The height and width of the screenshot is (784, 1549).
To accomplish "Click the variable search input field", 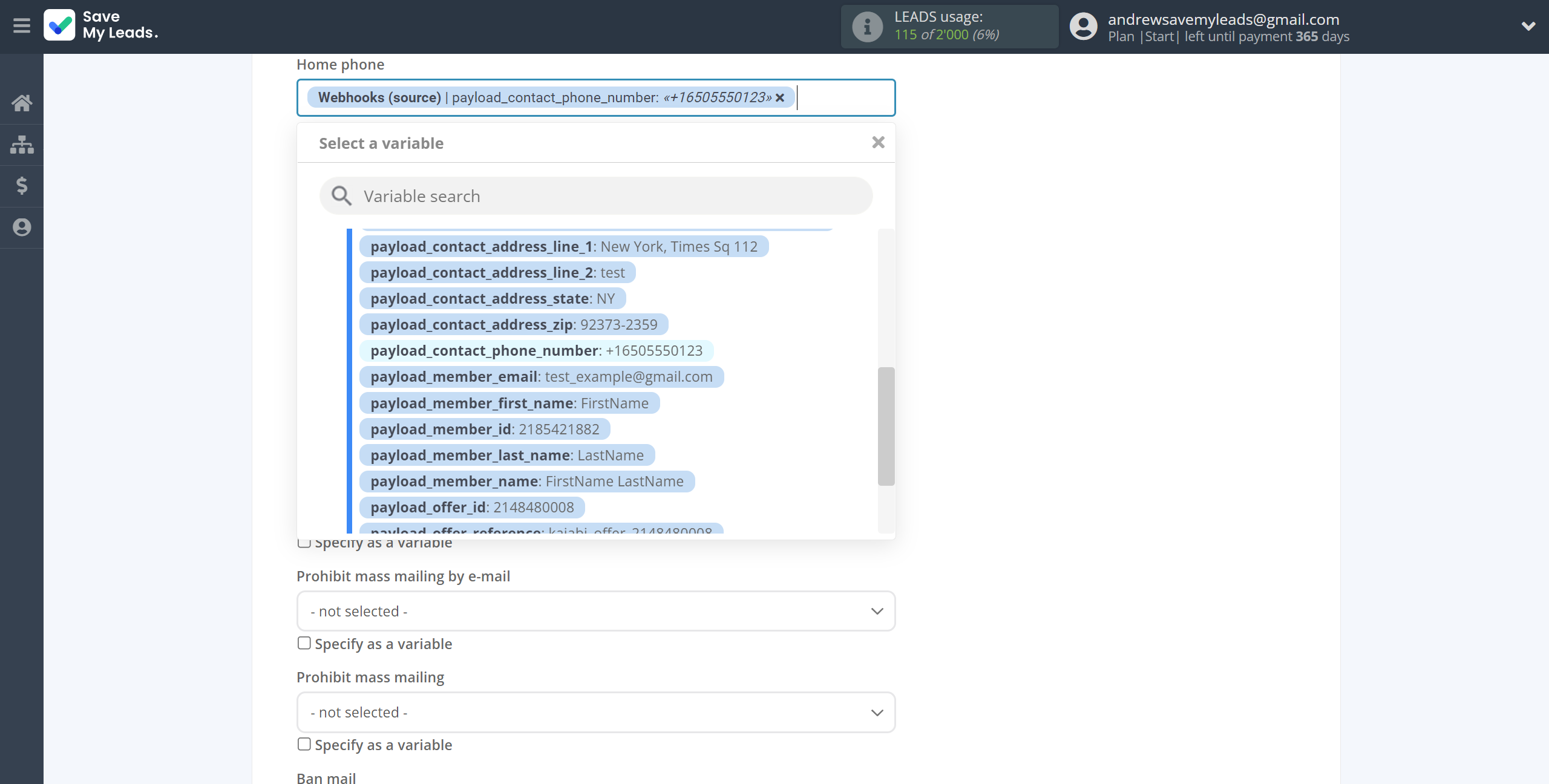I will pyautogui.click(x=596, y=195).
